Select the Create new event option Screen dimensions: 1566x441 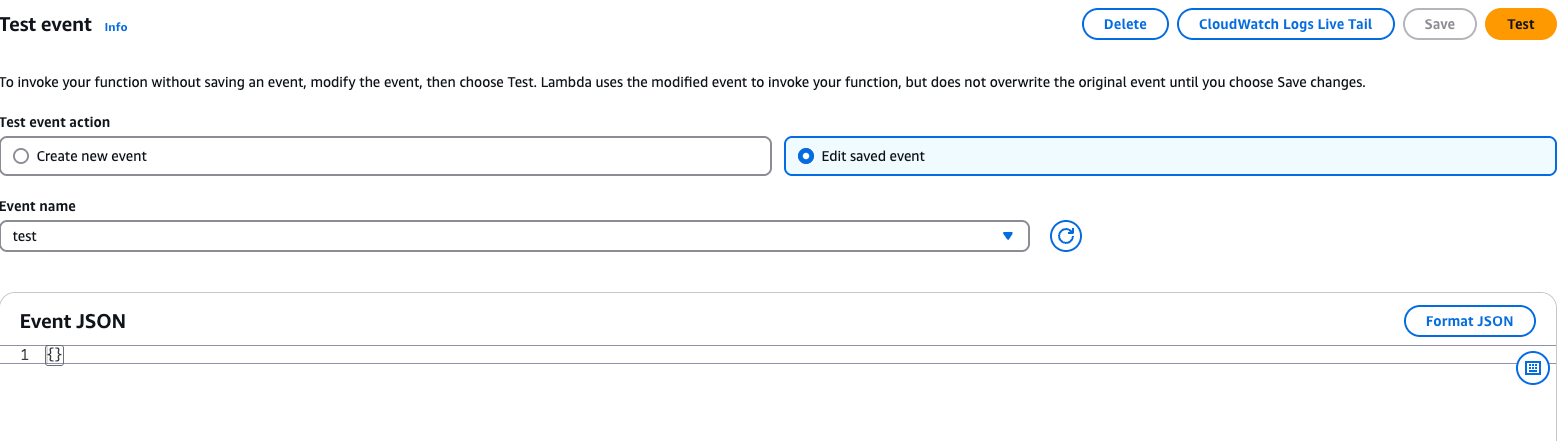[386, 156]
